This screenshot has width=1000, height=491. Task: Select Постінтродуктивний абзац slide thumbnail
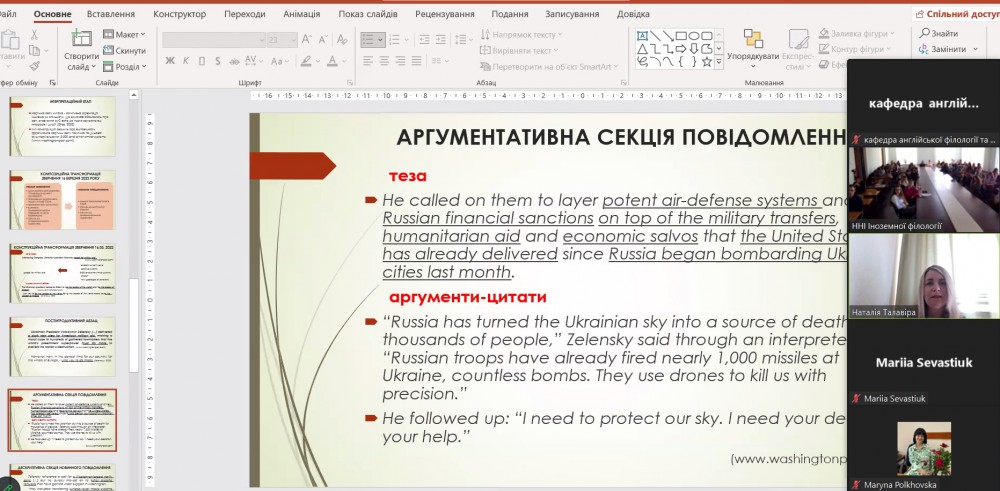[62, 346]
